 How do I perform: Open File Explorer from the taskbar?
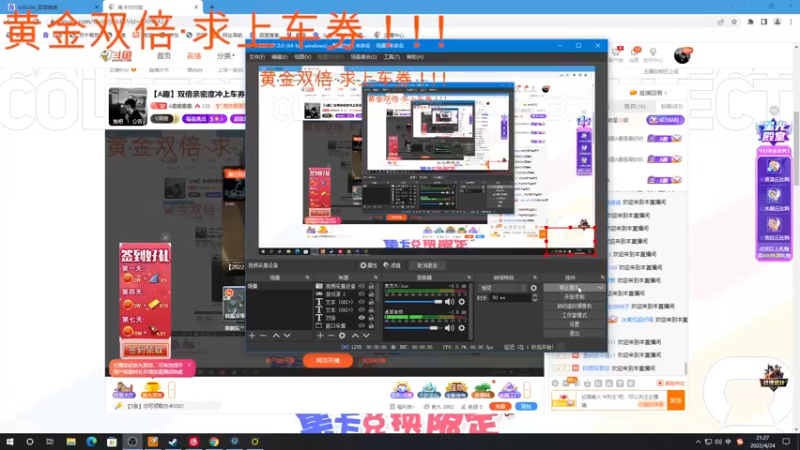tap(71, 442)
